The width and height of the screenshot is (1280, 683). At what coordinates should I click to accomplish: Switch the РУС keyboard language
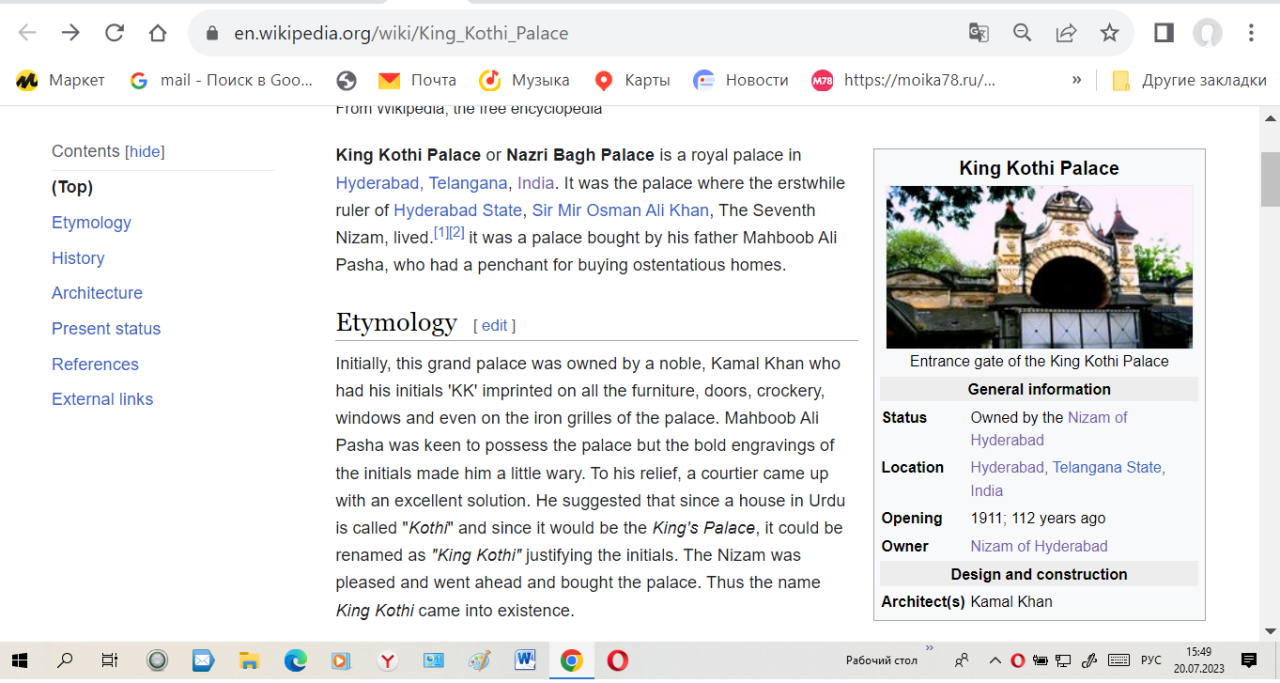[1151, 660]
